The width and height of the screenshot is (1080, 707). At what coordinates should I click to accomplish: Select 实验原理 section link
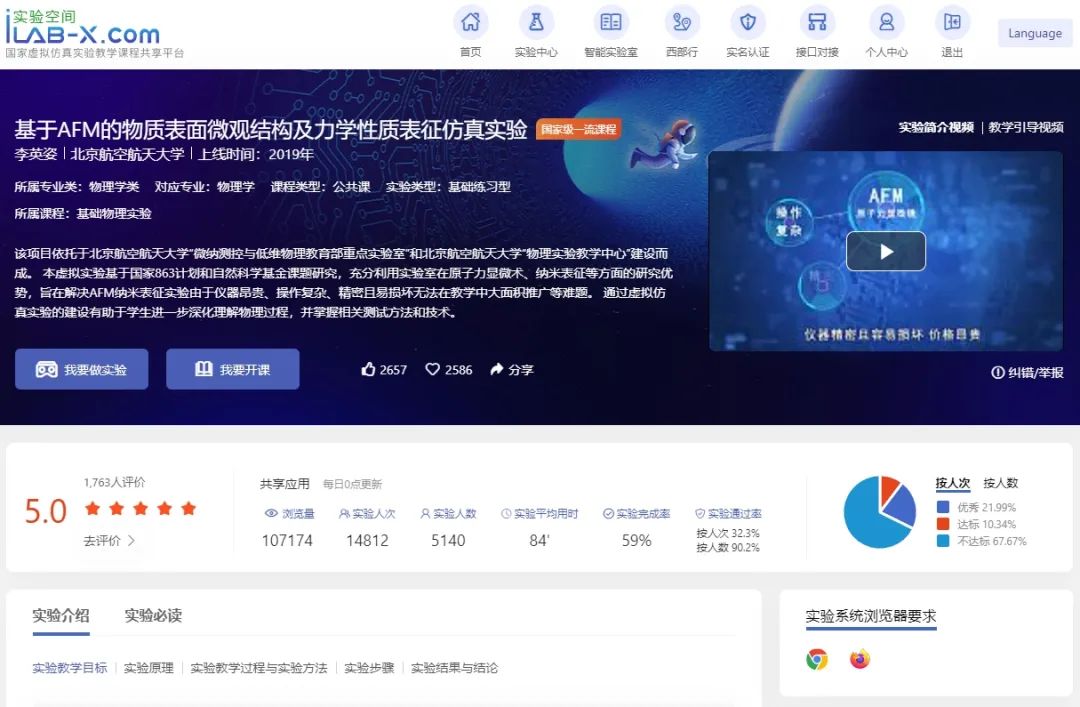tap(148, 668)
